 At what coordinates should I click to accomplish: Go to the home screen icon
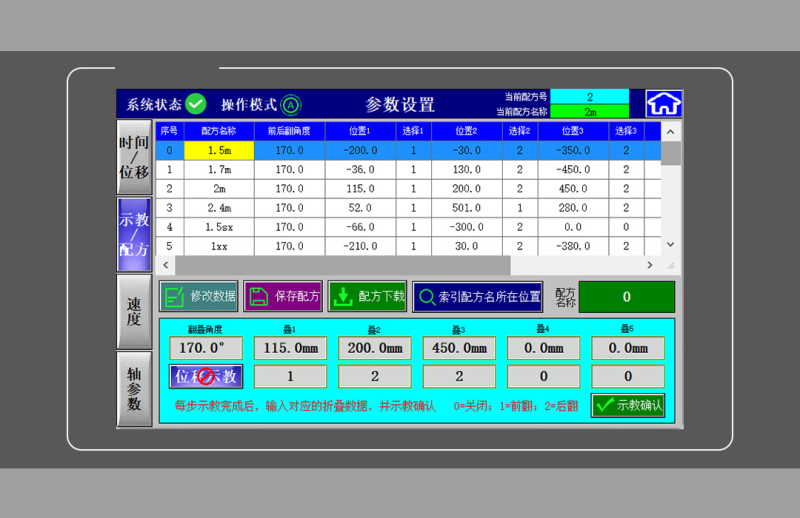[x=663, y=104]
